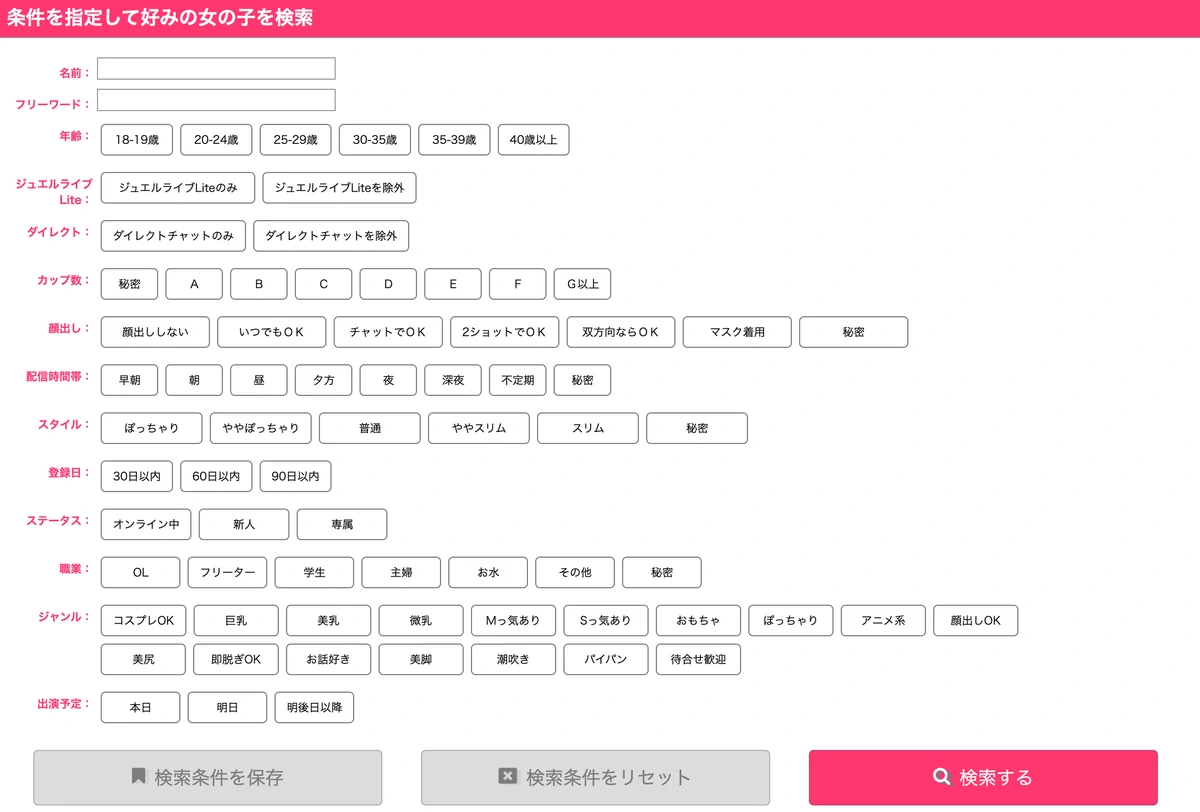The height and width of the screenshot is (812, 1200).
Task: Click the 検索条件を保存 button
Action: [x=208, y=777]
